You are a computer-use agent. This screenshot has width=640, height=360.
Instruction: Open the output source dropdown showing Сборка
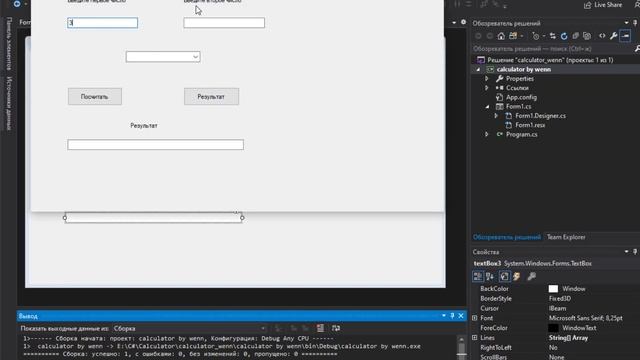pos(189,328)
